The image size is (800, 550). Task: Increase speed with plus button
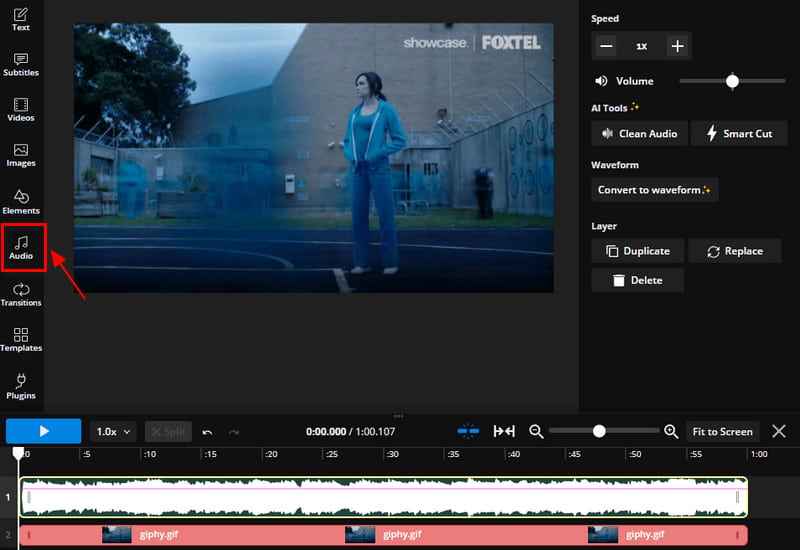(677, 46)
